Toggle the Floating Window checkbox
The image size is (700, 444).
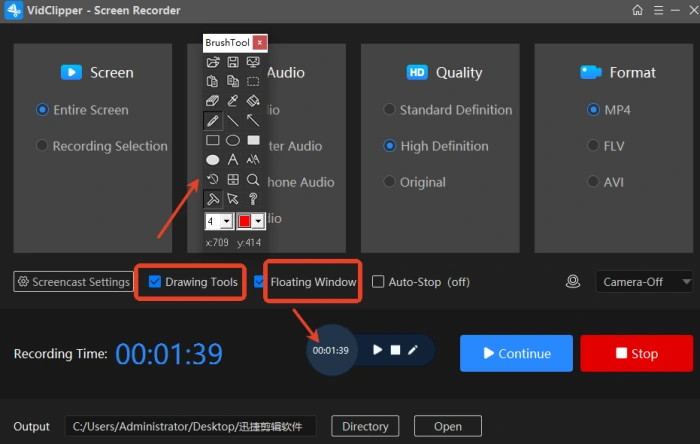(x=258, y=282)
